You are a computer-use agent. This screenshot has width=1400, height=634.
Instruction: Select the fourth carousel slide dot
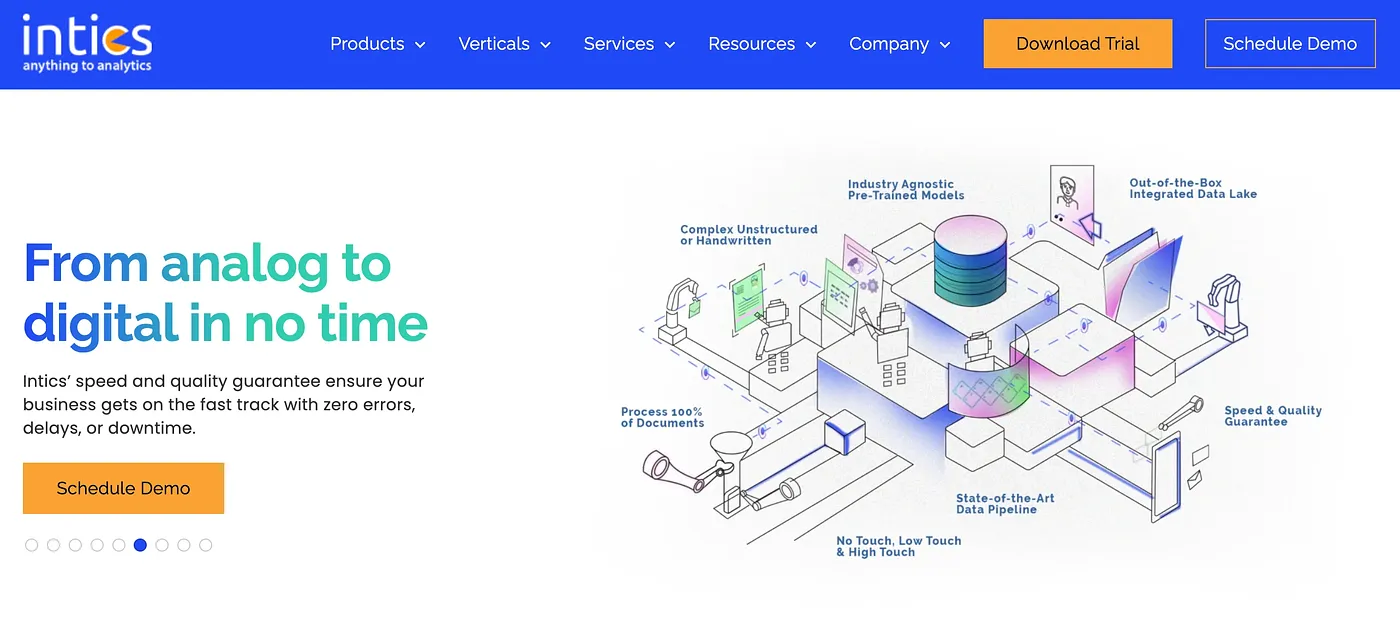97,545
